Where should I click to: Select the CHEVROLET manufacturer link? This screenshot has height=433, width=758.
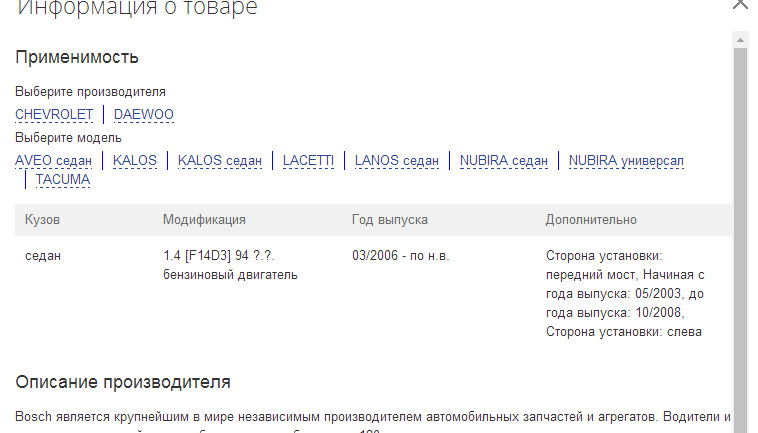(54, 115)
